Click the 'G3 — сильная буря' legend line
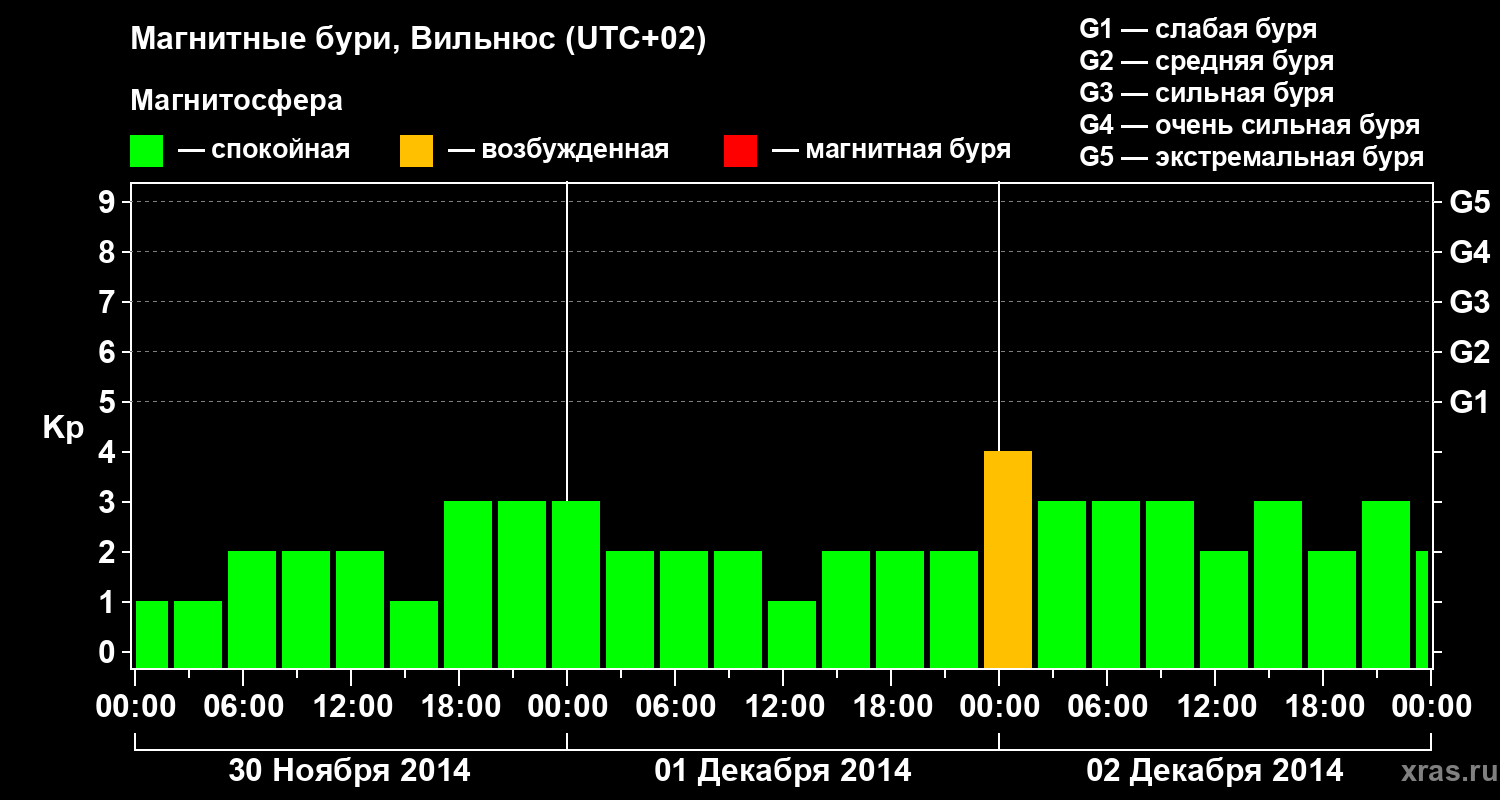The image size is (1500, 800). coord(1207,93)
